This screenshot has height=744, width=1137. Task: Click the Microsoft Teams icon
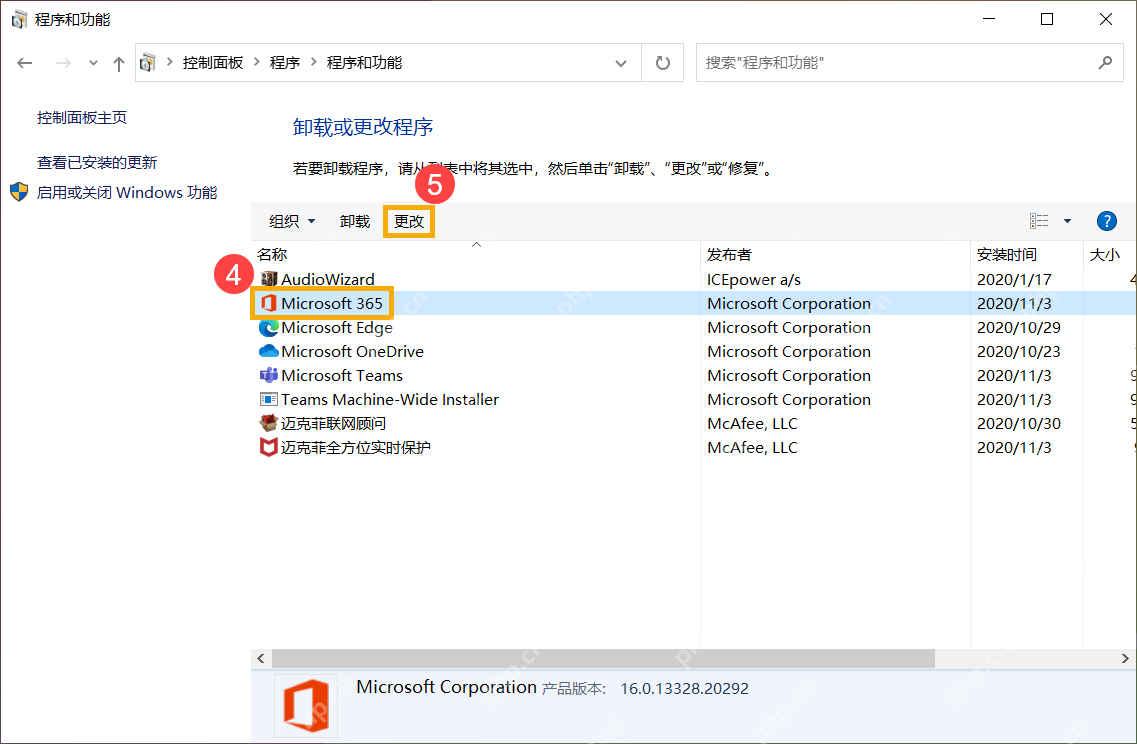tap(269, 376)
